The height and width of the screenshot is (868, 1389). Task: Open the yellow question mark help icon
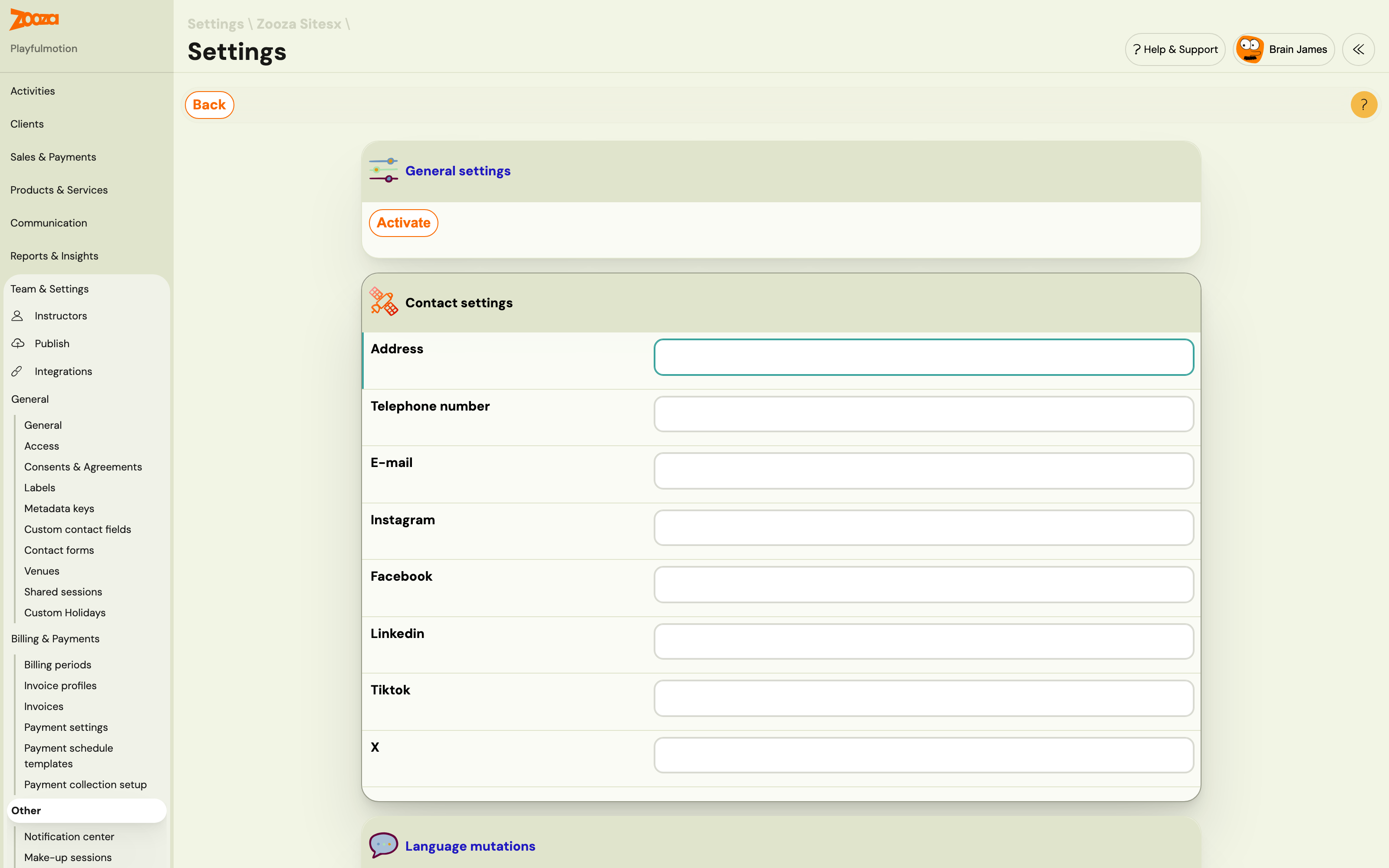[1364, 105]
